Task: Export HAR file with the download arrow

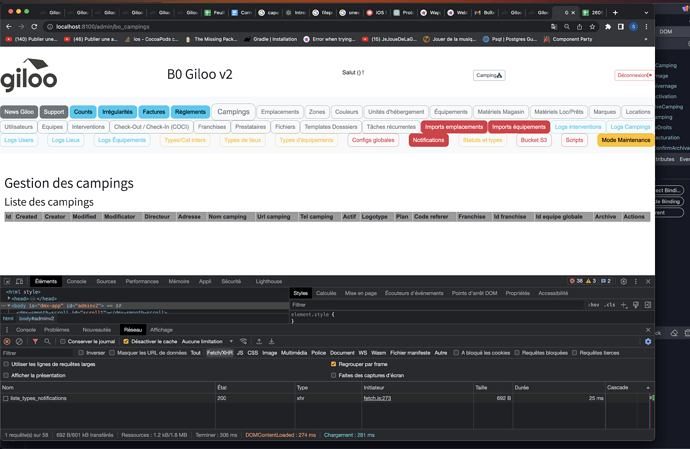Action: 272,341
